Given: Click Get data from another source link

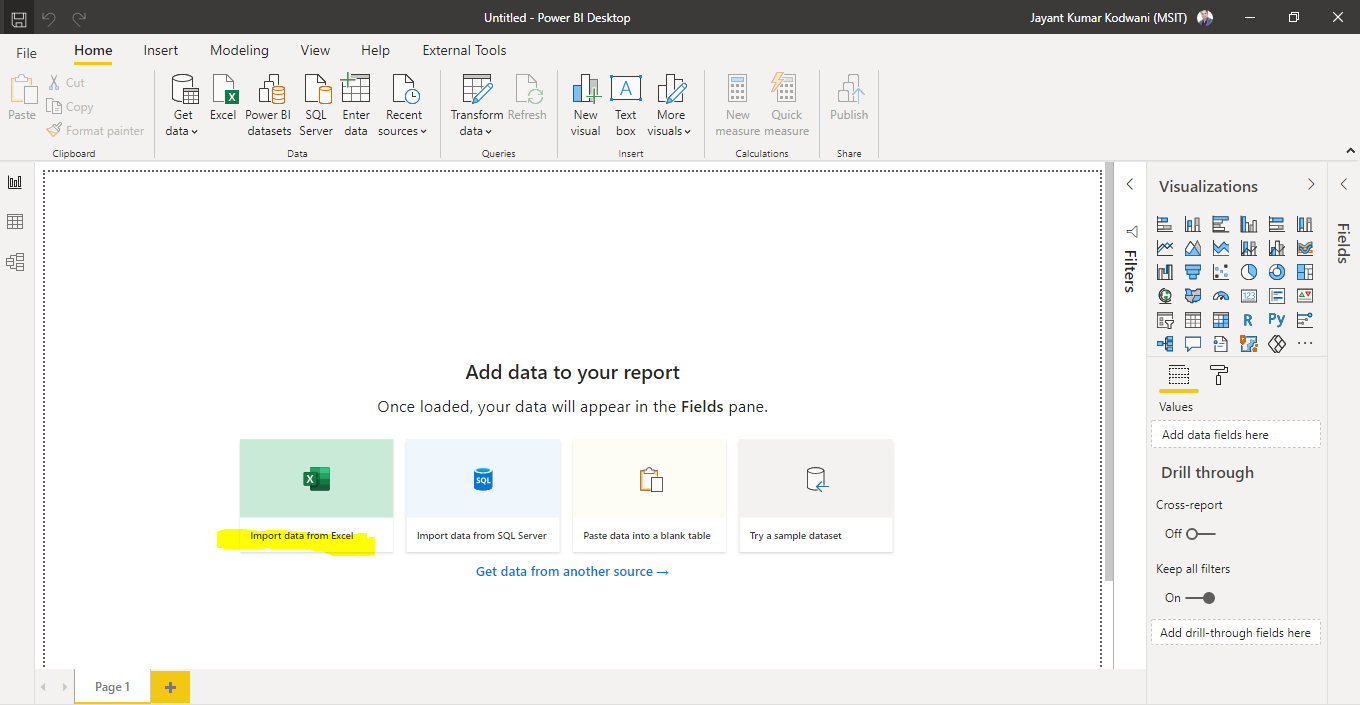Looking at the screenshot, I should click(x=572, y=572).
